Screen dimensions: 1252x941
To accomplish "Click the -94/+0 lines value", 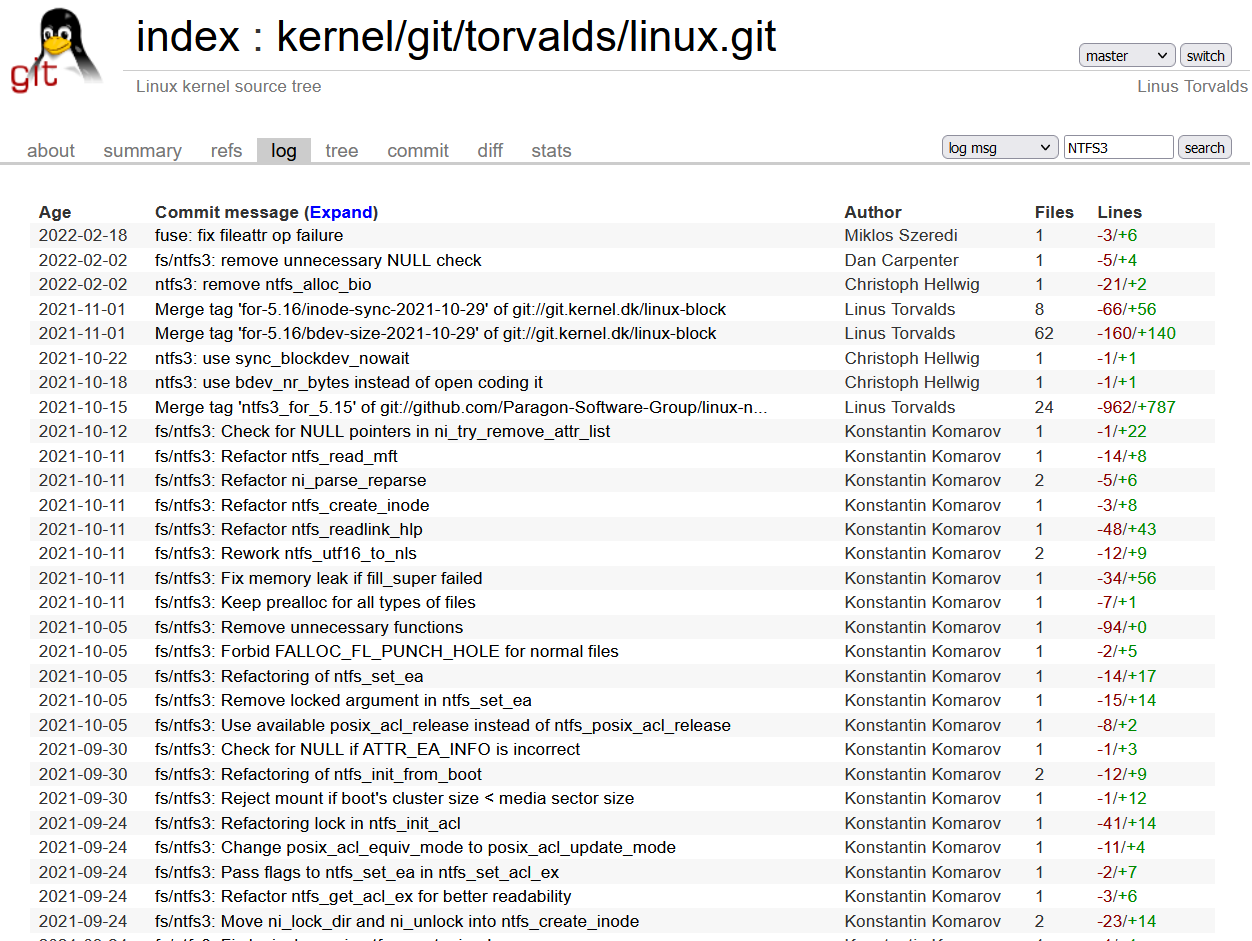I will point(1122,627).
